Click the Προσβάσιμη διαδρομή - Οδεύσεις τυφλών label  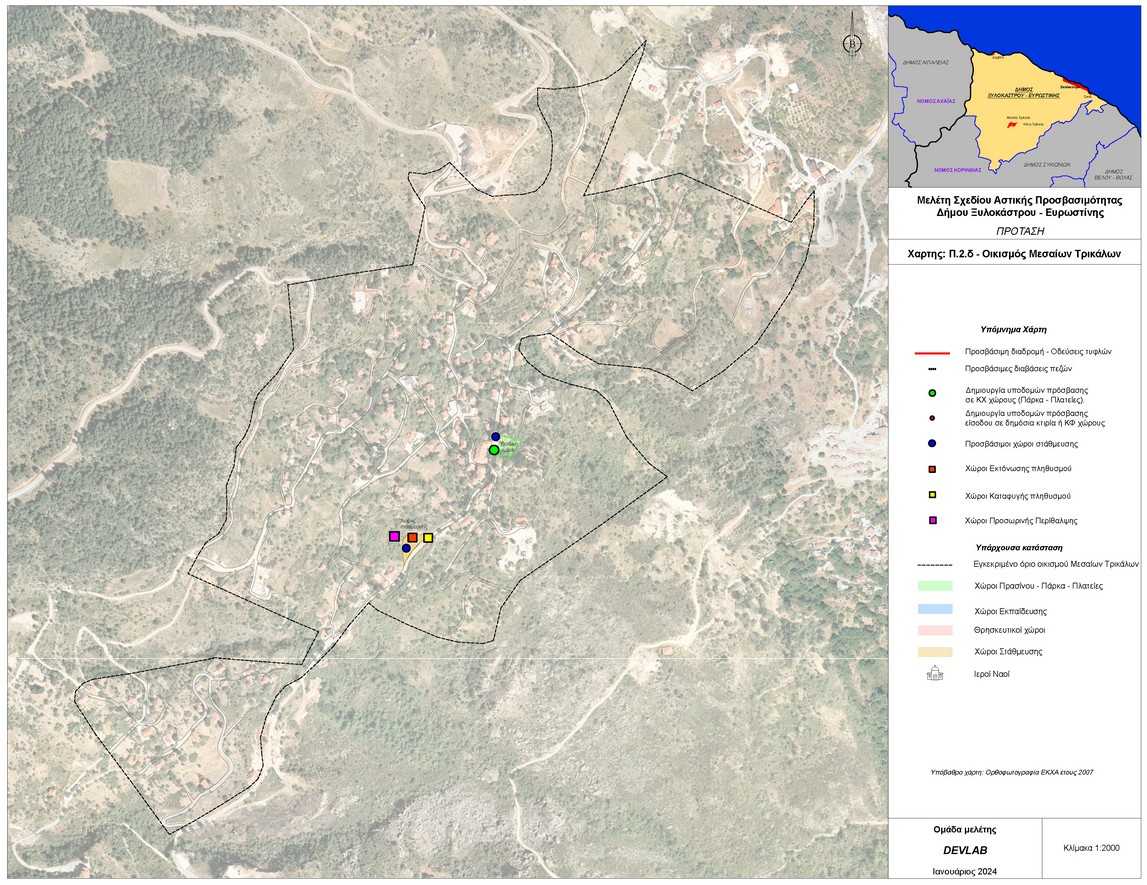click(1038, 352)
